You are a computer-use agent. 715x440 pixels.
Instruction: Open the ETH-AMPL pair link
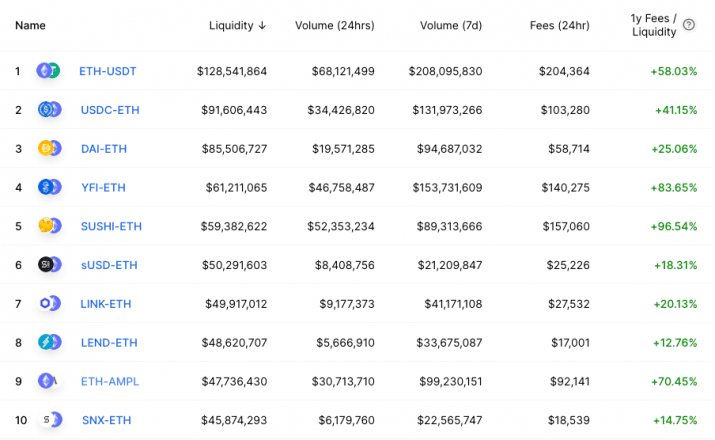(110, 381)
